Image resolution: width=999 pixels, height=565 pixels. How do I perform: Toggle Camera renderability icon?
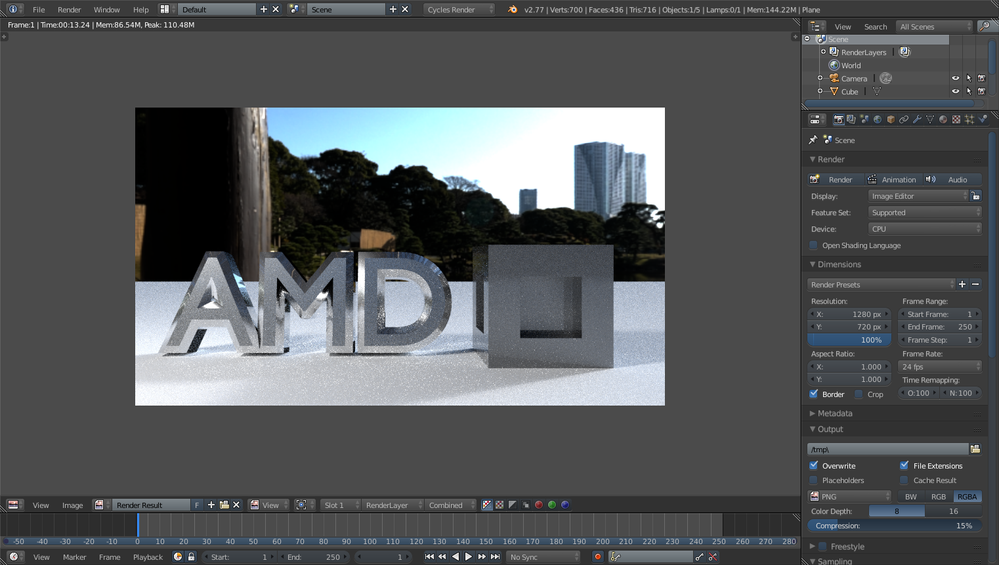pyautogui.click(x=981, y=78)
